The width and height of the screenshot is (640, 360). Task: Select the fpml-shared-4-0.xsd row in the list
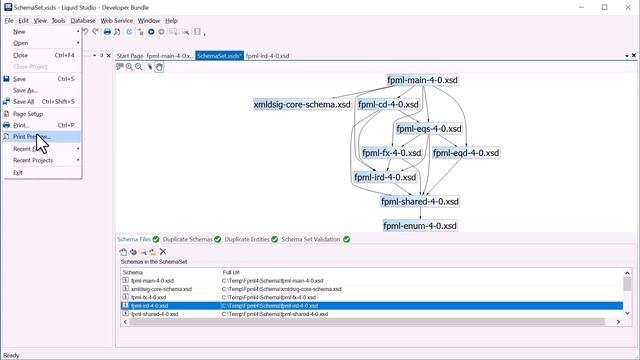371,314
